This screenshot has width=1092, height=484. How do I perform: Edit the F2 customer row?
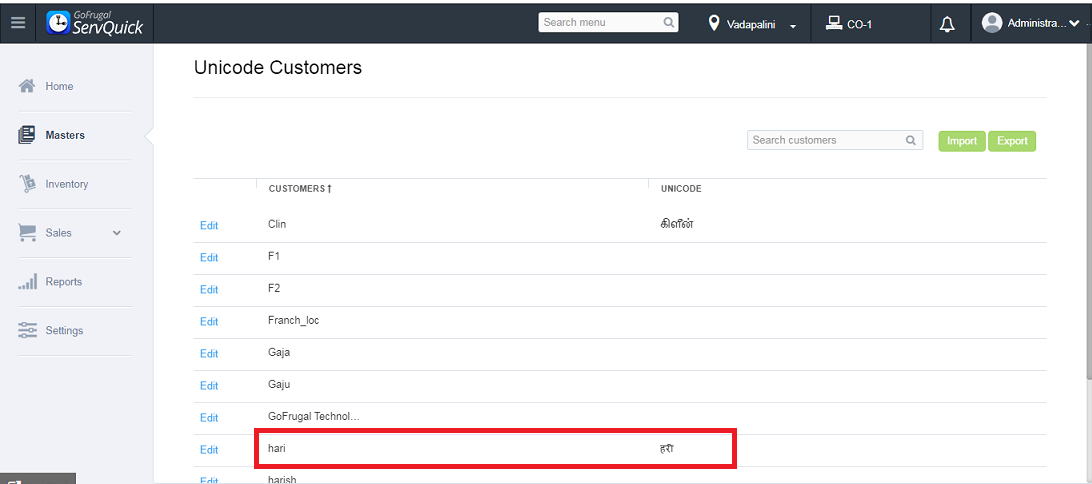[209, 290]
